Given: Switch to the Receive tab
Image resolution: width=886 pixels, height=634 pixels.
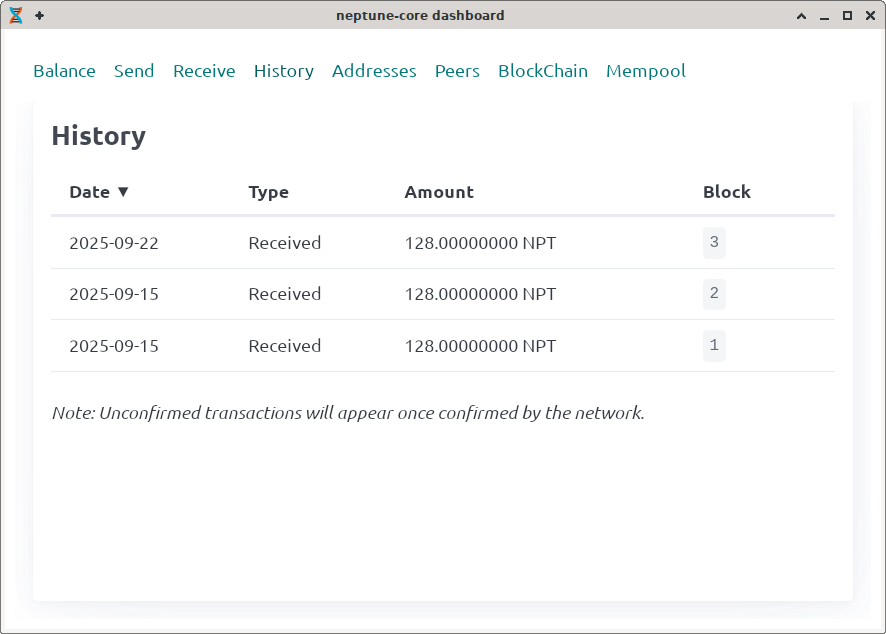Looking at the screenshot, I should pyautogui.click(x=204, y=71).
